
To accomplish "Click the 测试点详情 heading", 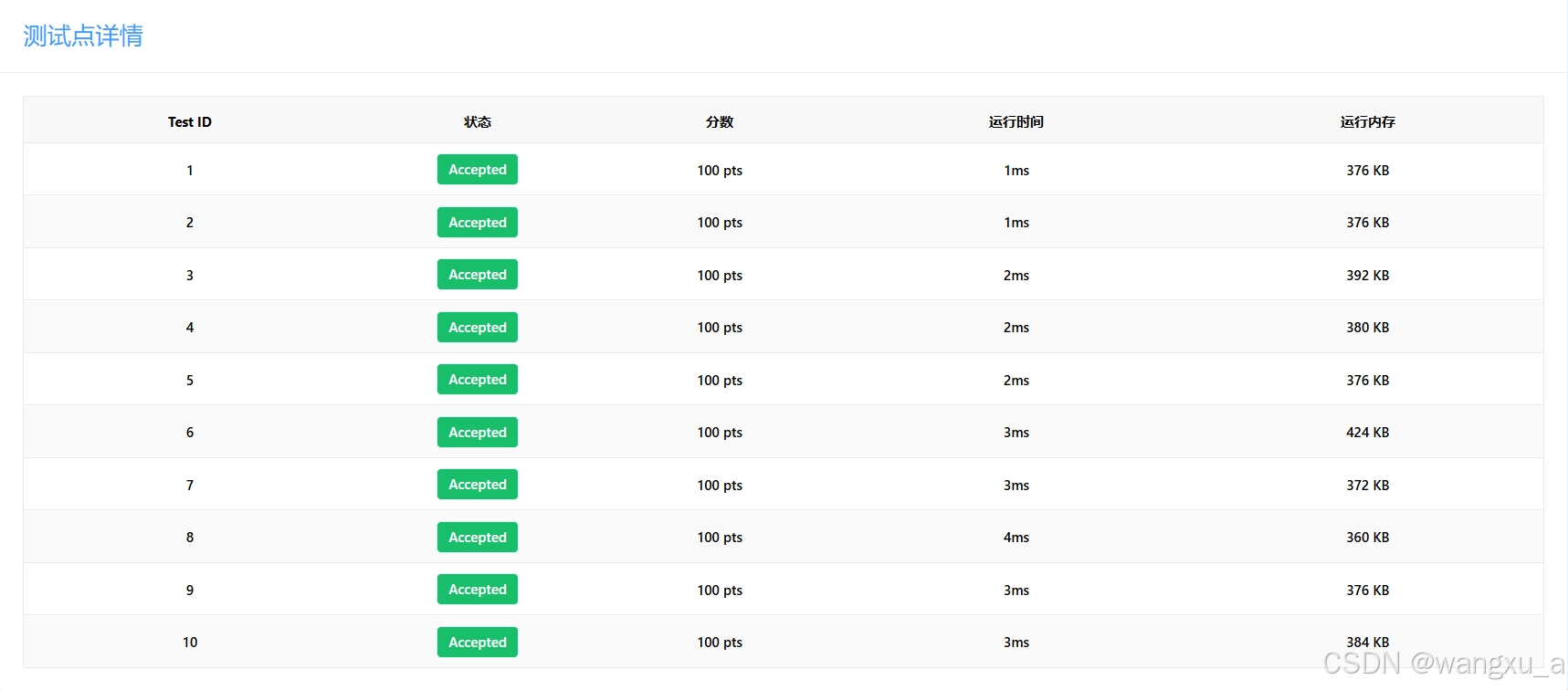I will [83, 36].
